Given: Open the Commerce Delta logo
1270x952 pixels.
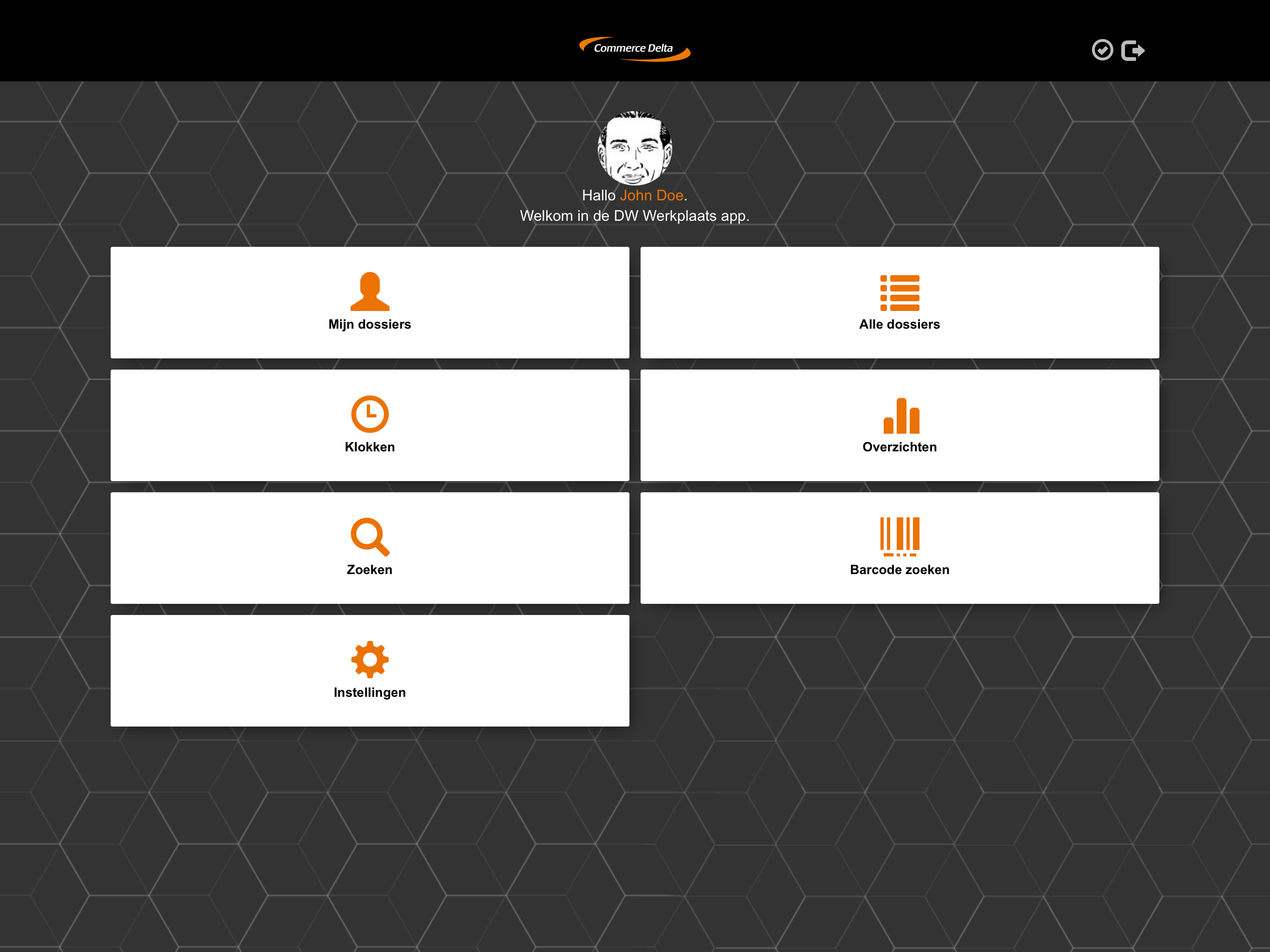Looking at the screenshot, I should click(x=635, y=49).
